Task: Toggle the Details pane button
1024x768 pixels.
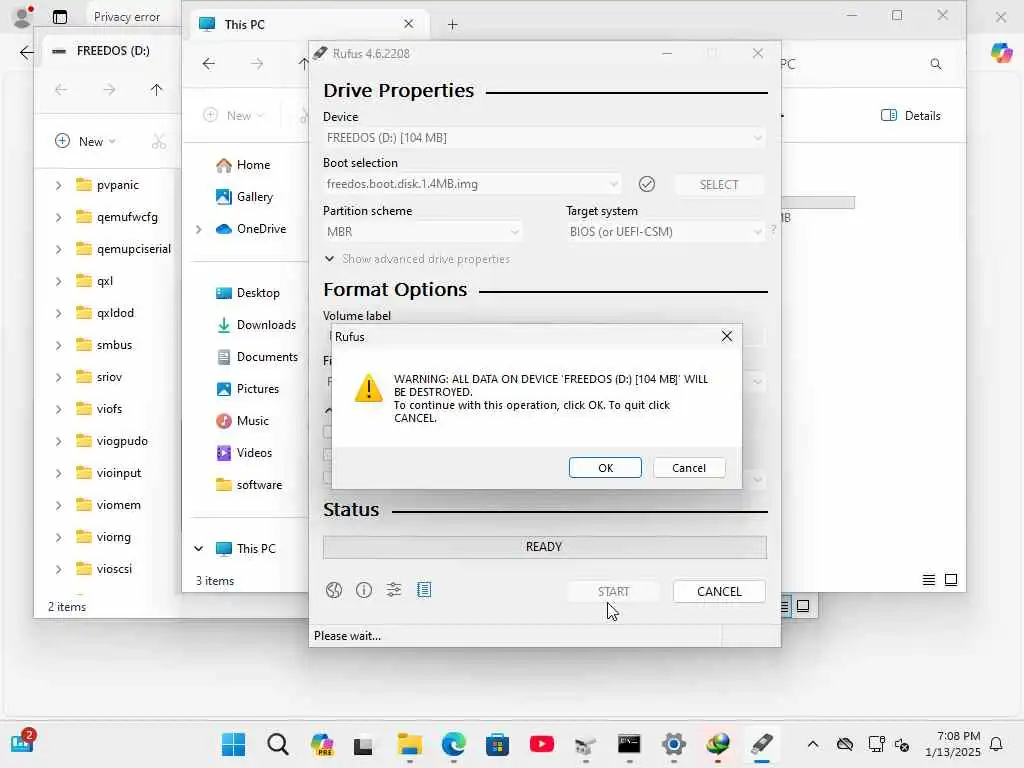Action: point(911,116)
